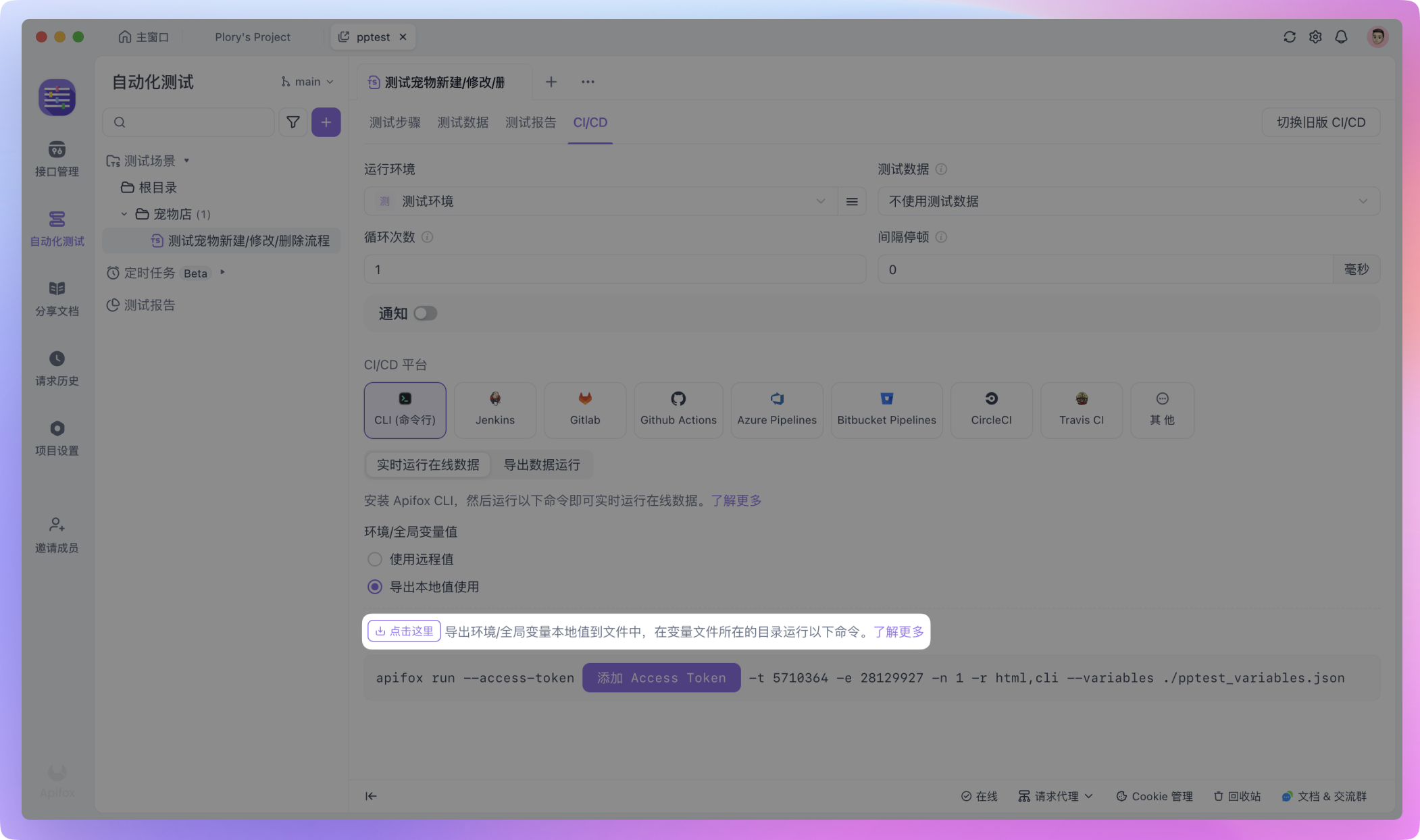1420x840 pixels.
Task: Open the 运行环境 dropdown
Action: pyautogui.click(x=600, y=201)
